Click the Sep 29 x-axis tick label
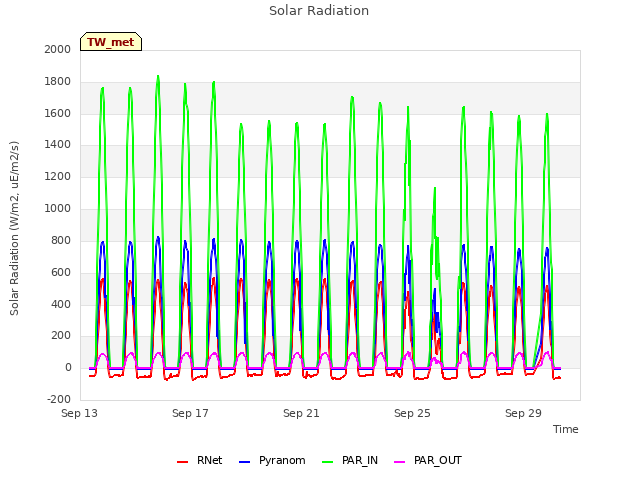The image size is (640, 480). (523, 413)
